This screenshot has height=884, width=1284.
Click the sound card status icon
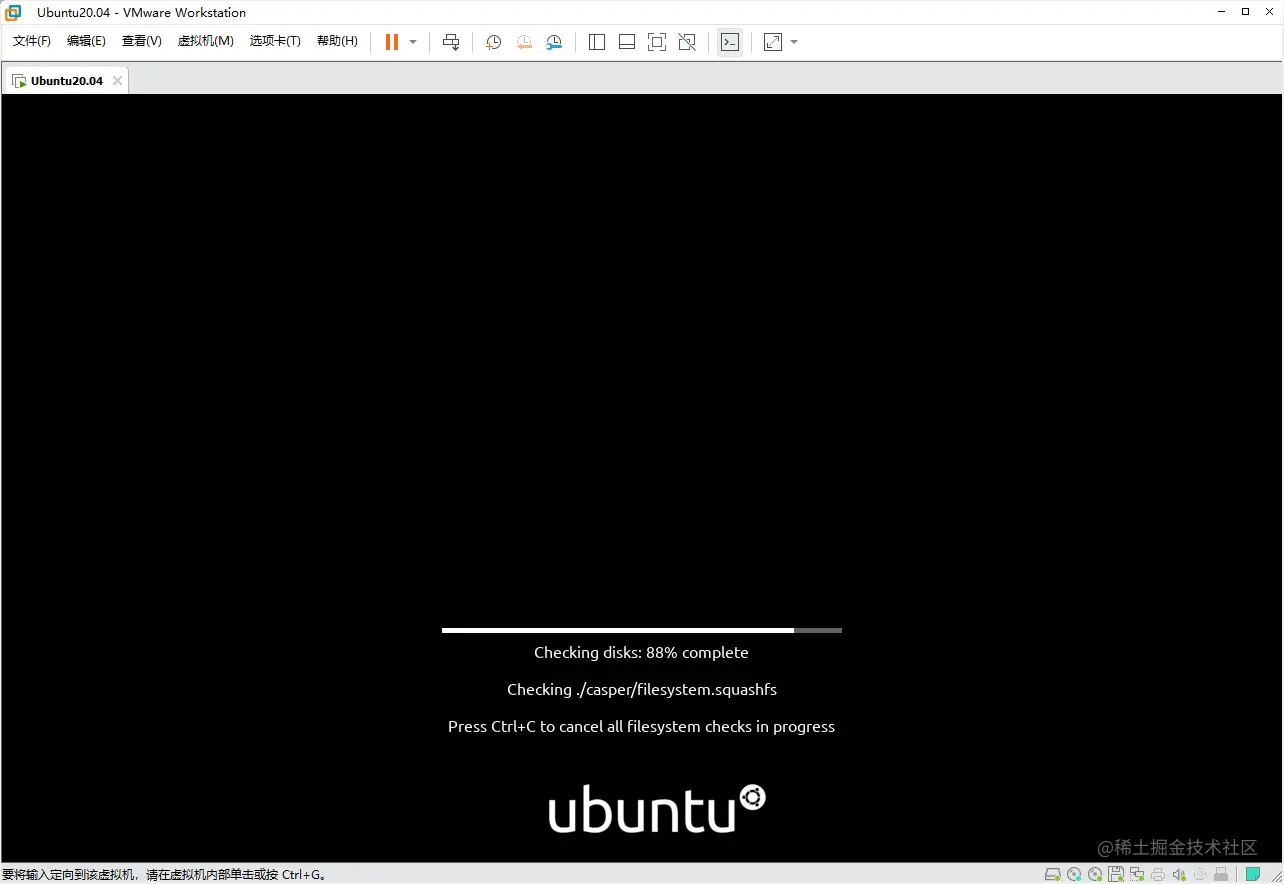coord(1178,874)
